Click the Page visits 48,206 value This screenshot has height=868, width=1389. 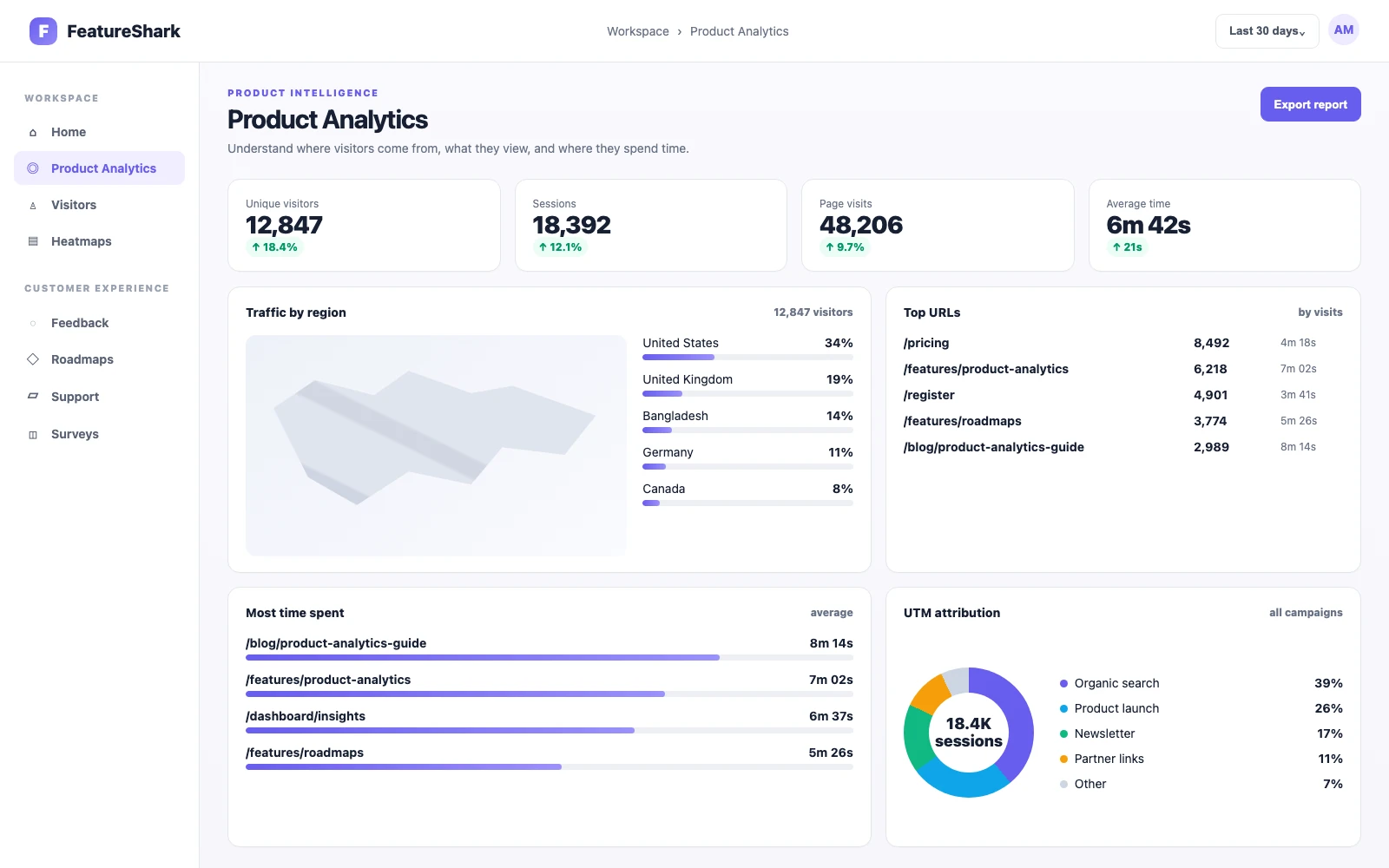click(861, 225)
